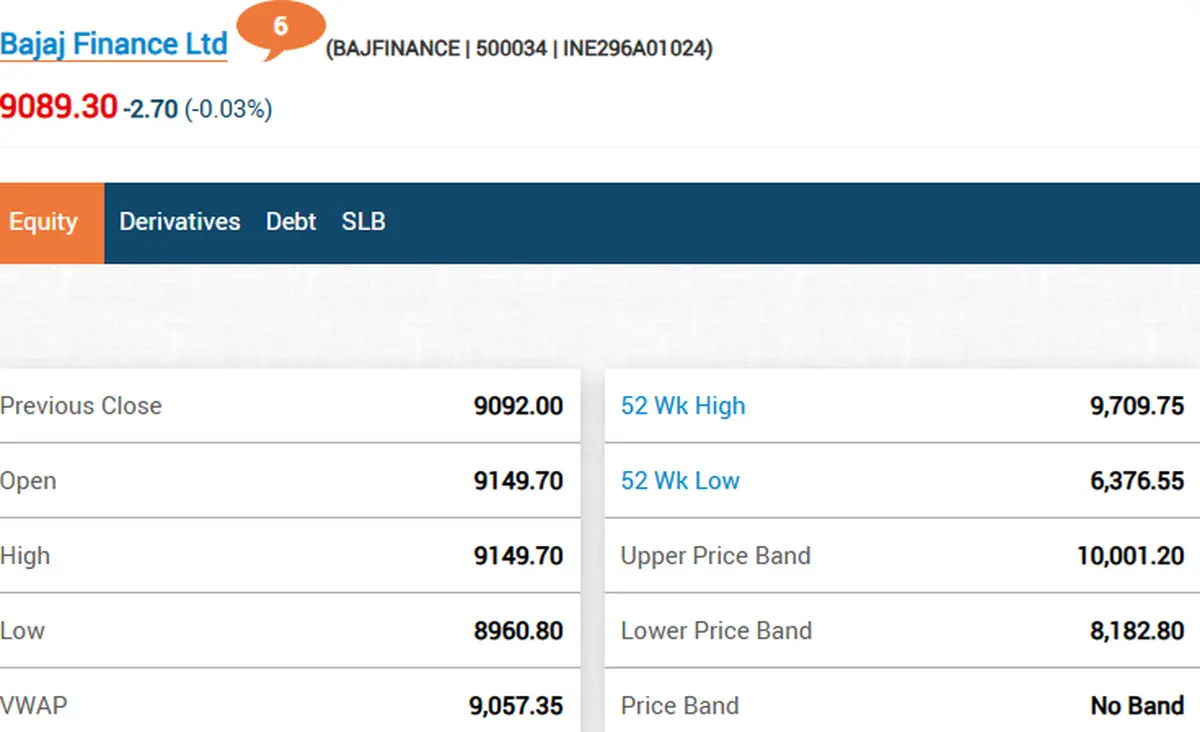Click the price change -2.70 (-0.03%)
Image resolution: width=1200 pixels, height=732 pixels.
[x=197, y=109]
